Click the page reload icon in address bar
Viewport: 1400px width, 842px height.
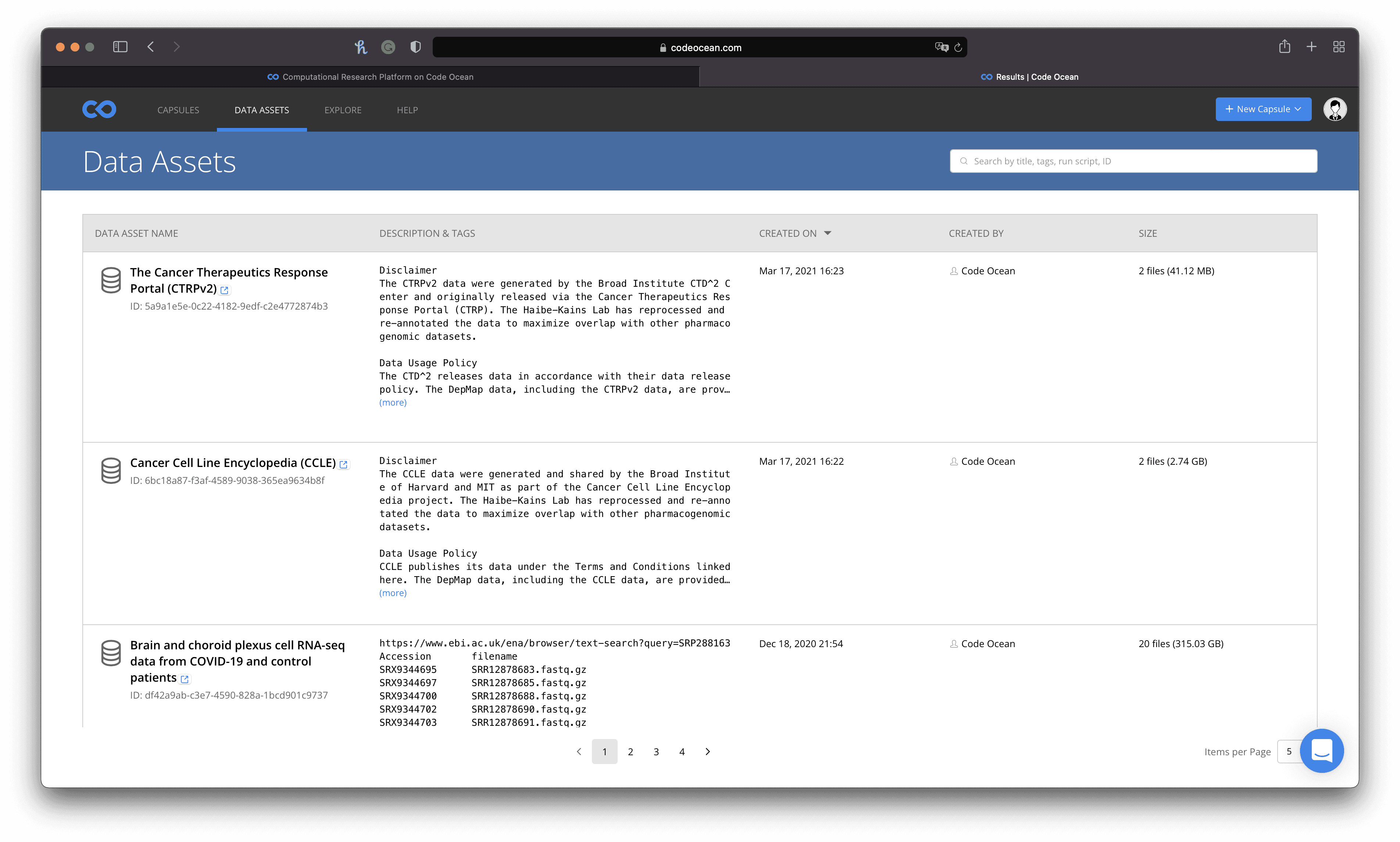(958, 48)
